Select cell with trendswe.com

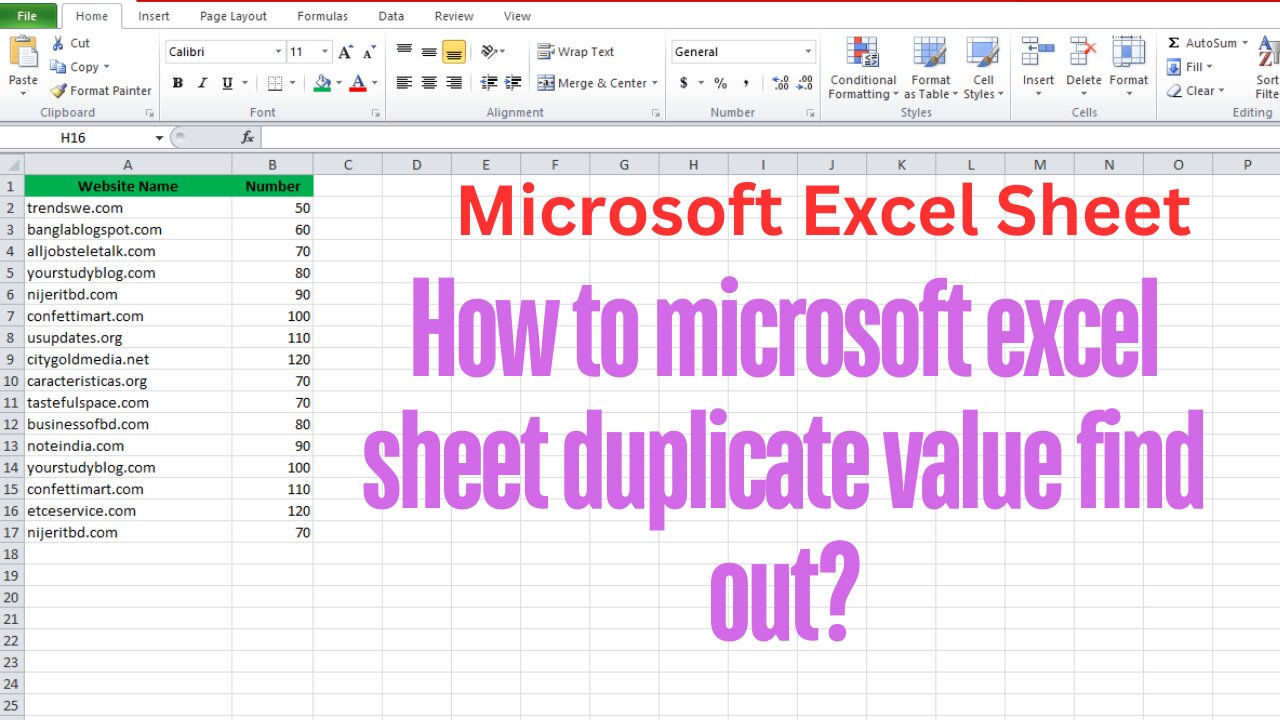pyautogui.click(x=128, y=208)
